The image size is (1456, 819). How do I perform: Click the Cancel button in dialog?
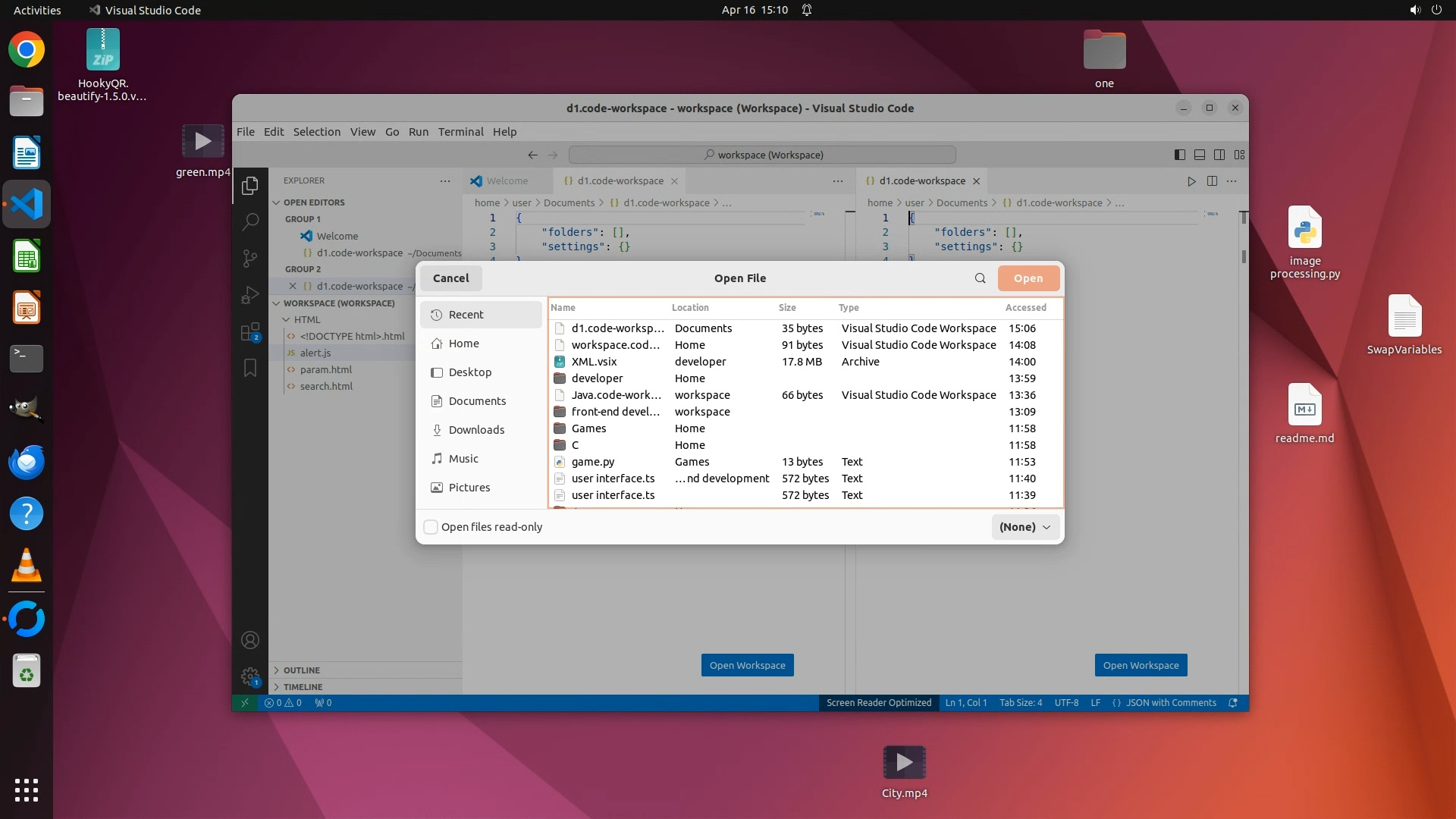450,278
